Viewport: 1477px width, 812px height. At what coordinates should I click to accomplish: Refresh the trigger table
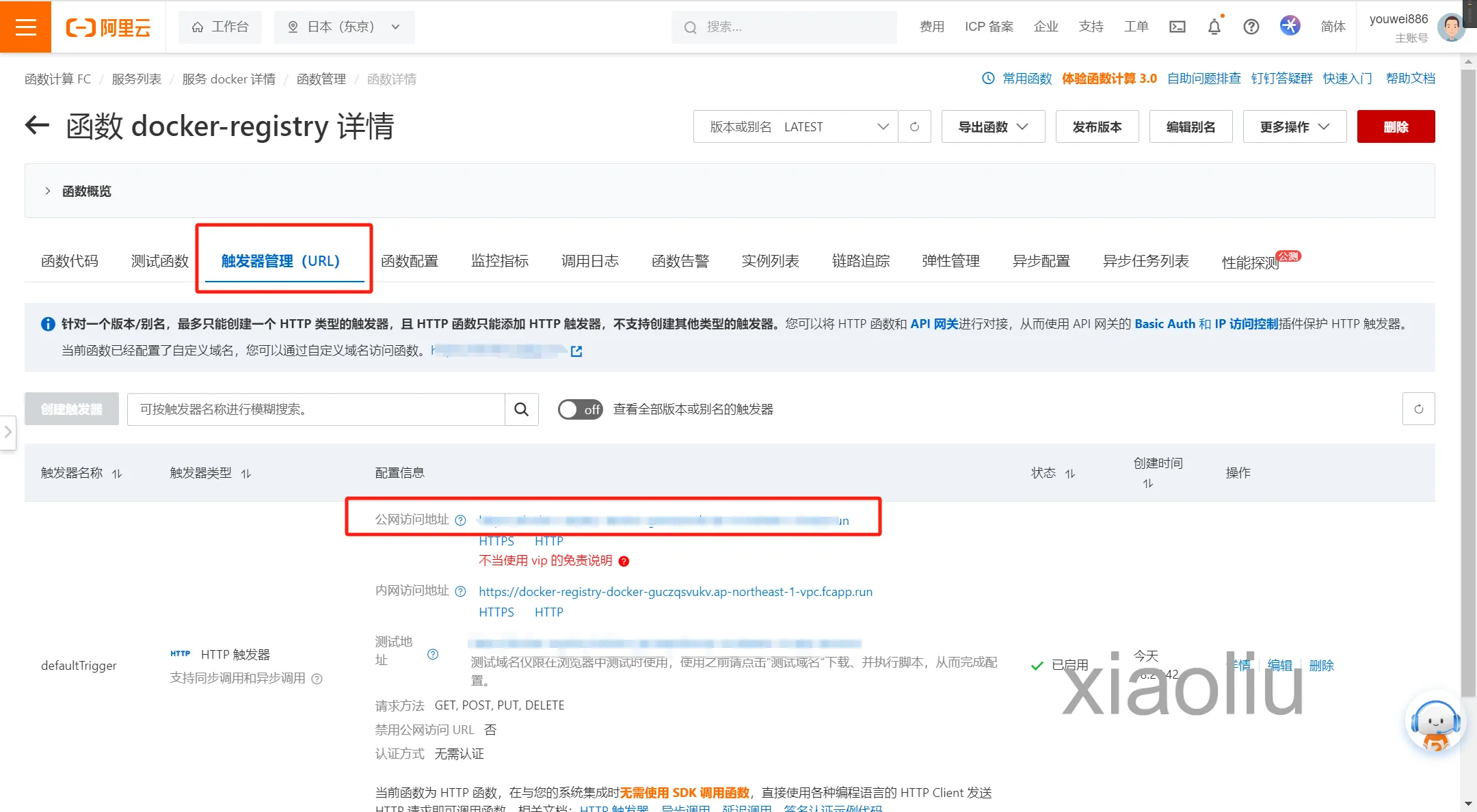[1418, 409]
